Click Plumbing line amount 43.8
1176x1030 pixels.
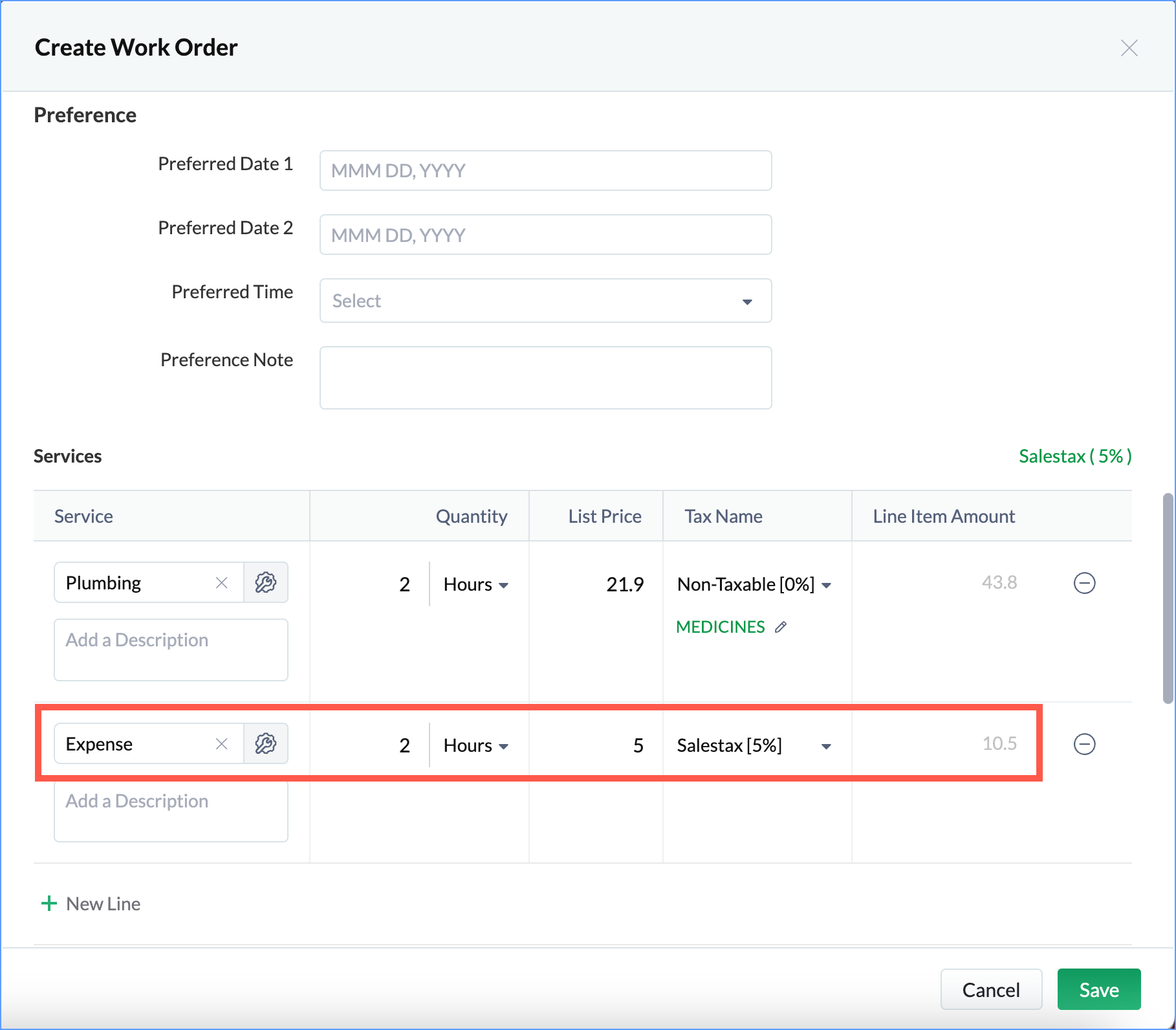pos(999,582)
